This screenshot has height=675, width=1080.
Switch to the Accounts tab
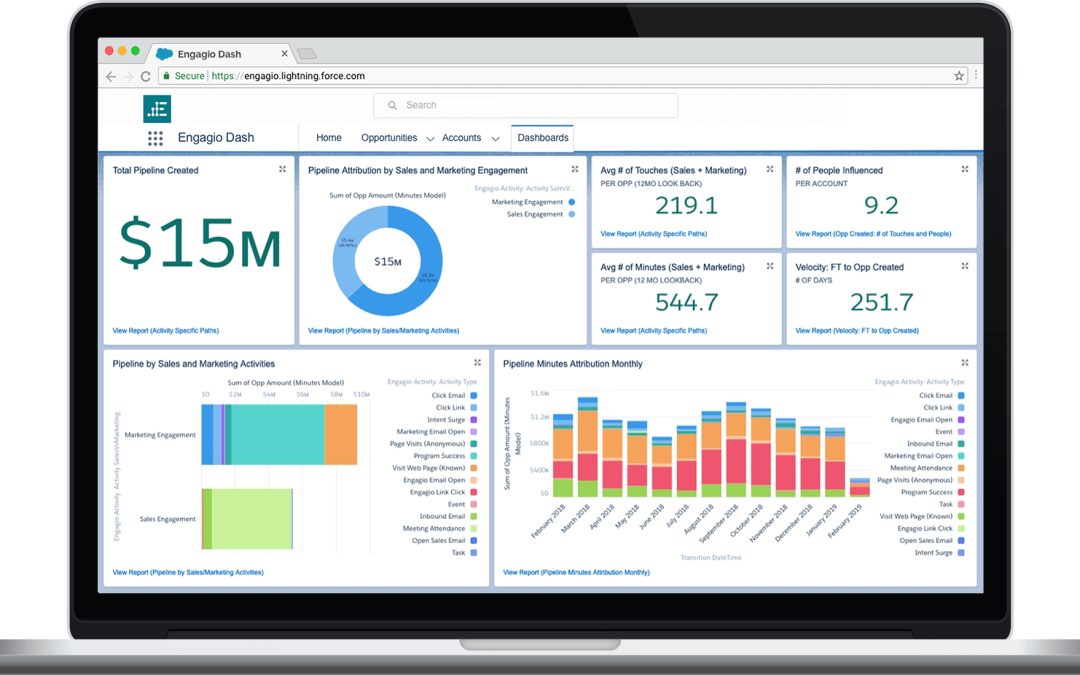pos(461,138)
